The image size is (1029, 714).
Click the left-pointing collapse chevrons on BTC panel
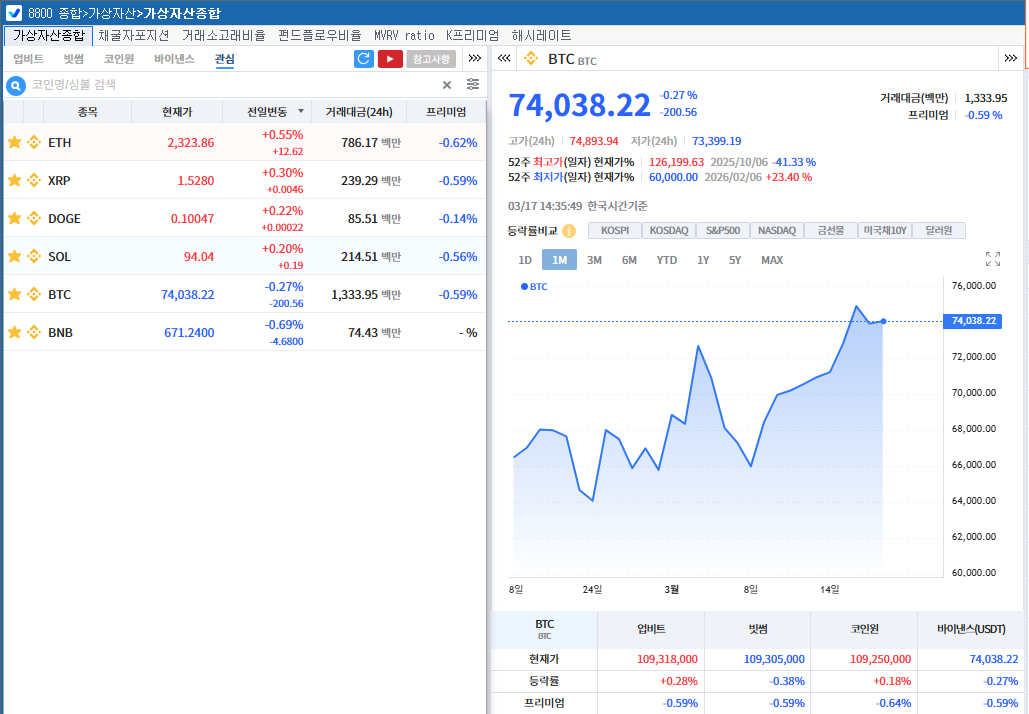[x=503, y=58]
